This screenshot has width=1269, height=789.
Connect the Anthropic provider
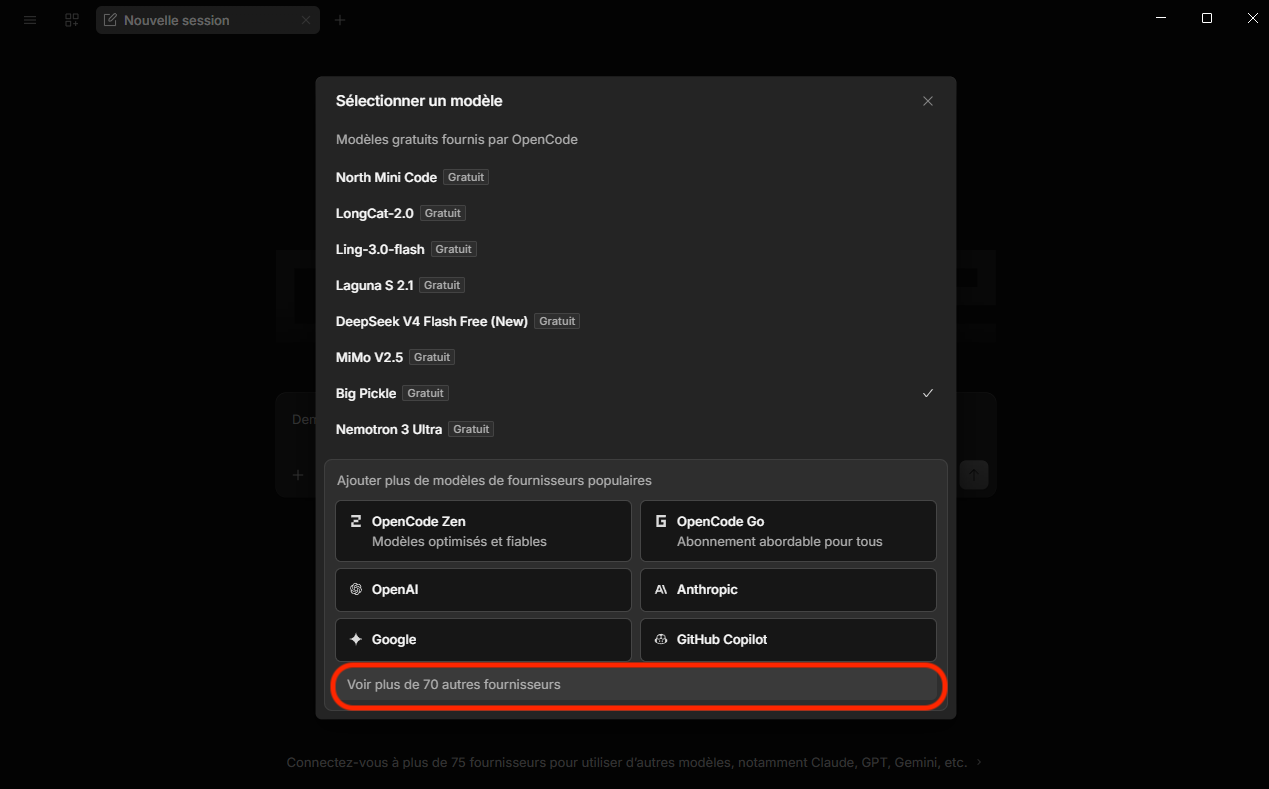click(x=788, y=590)
